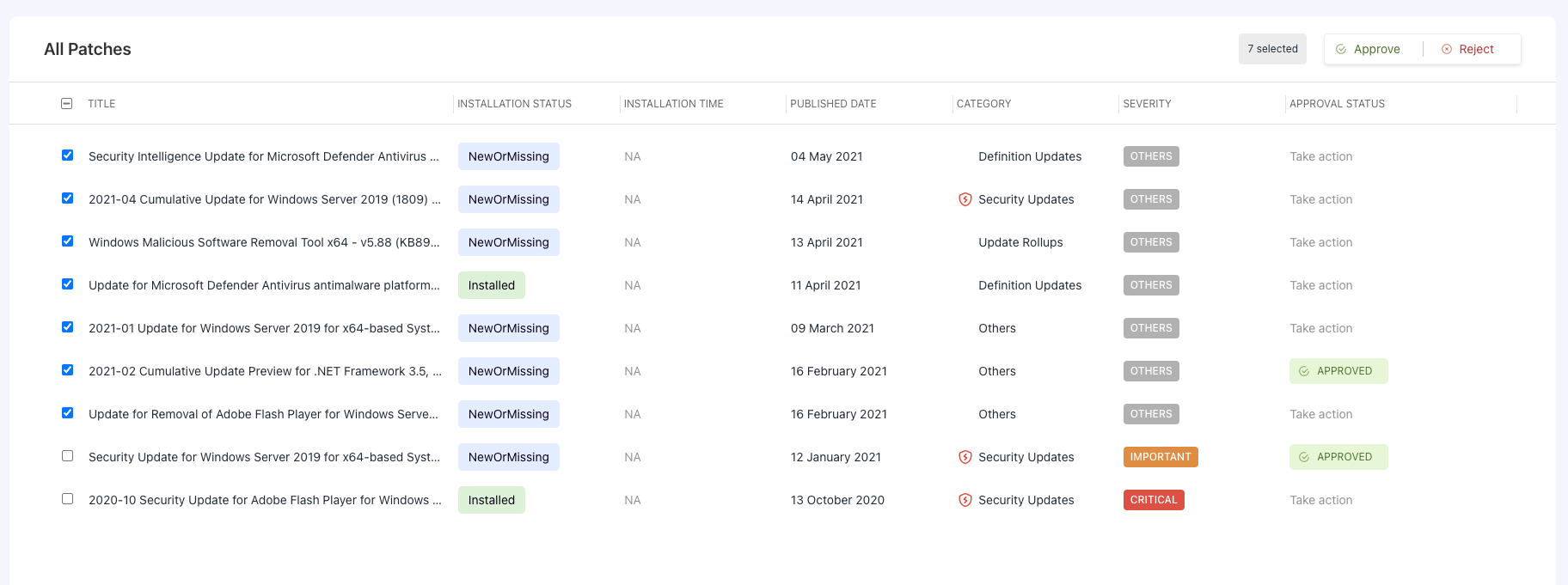Viewport: 1568px width, 585px height.
Task: Click the shield icon in 13 October 2020 row
Action: (965, 500)
